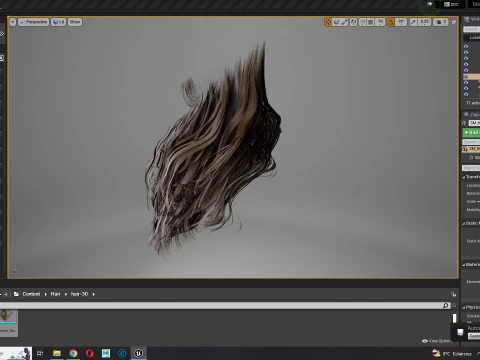Expand the arrow after Hair breadcrumb
480x360 pixels.
point(66,294)
